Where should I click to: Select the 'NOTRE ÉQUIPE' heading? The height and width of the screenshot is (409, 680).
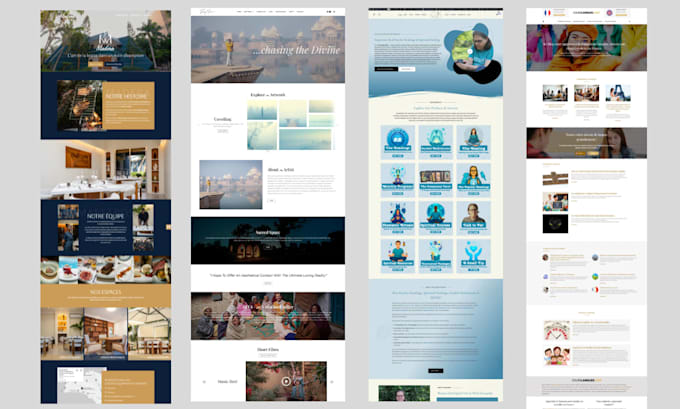tap(105, 216)
